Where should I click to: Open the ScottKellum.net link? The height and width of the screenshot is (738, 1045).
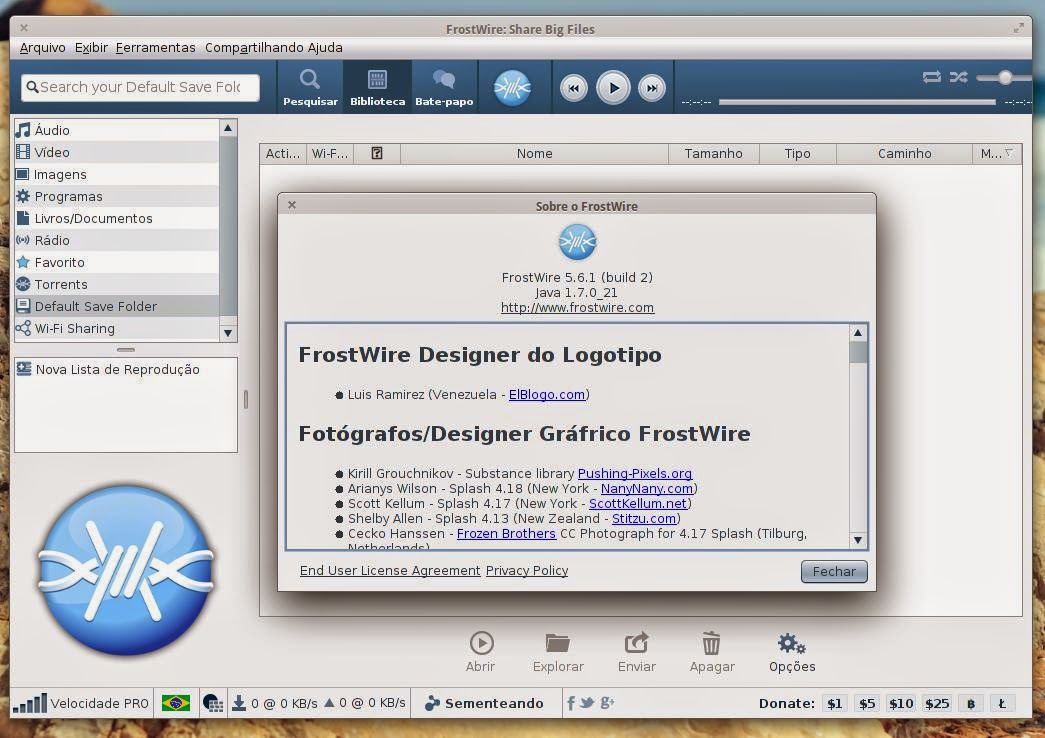[x=638, y=503]
